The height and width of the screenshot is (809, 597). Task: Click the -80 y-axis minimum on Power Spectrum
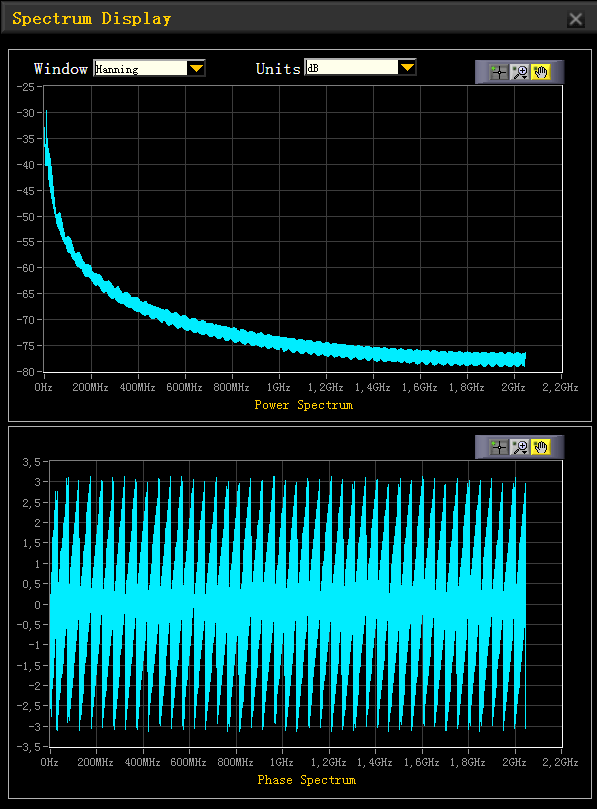(25, 371)
